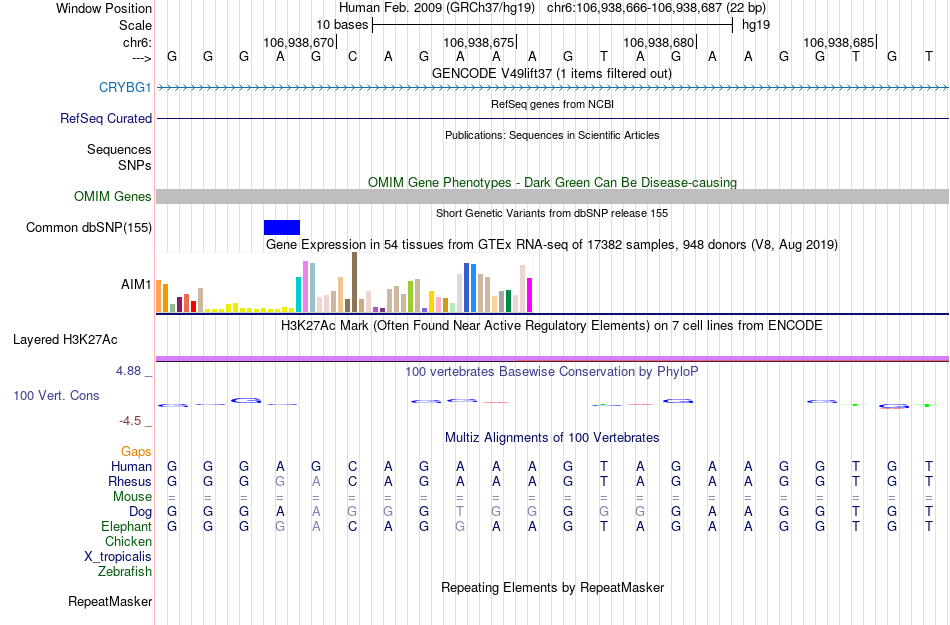Open the AIM1 GTEx expression label
Screen dimensions: 950x625
tap(136, 284)
